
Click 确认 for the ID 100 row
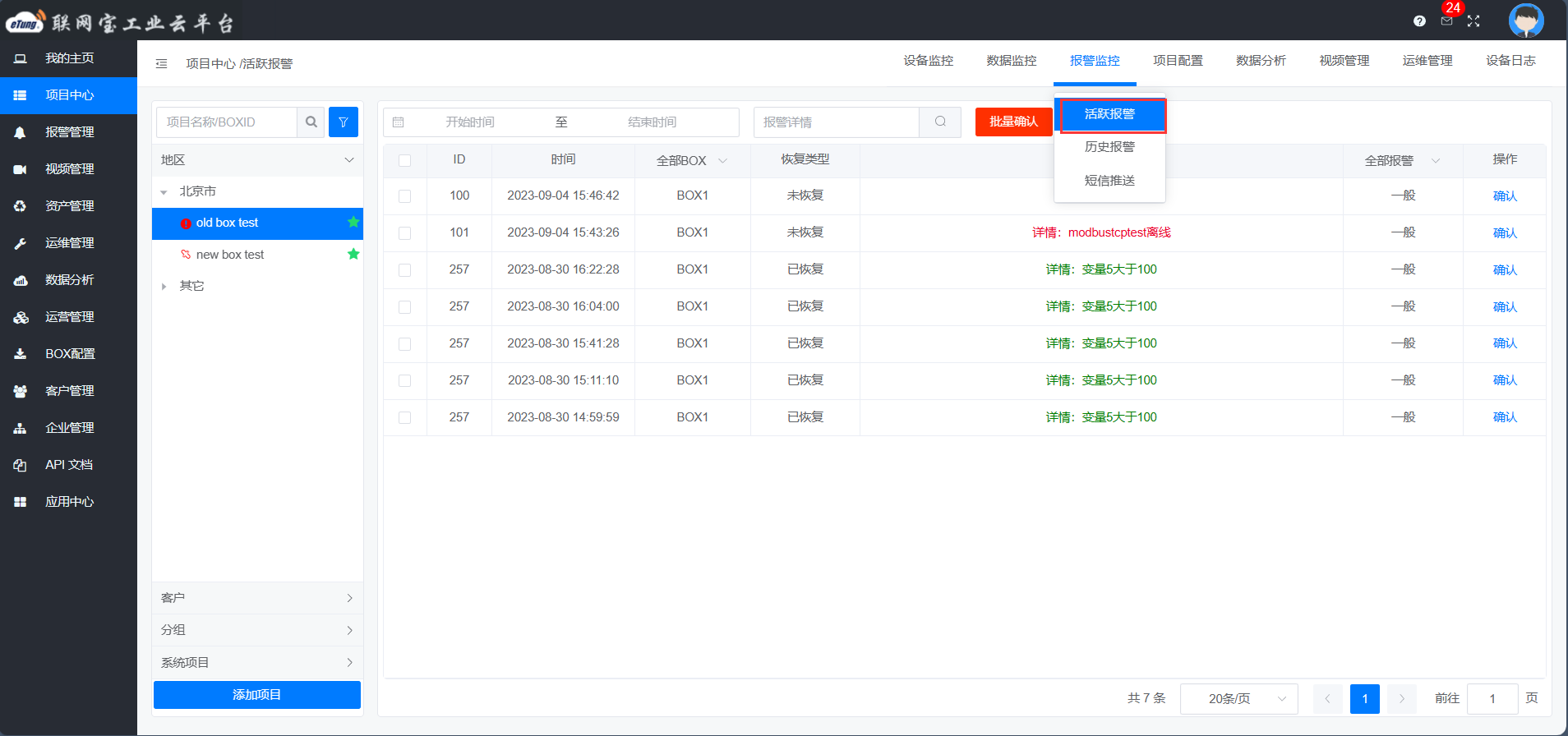[1505, 196]
